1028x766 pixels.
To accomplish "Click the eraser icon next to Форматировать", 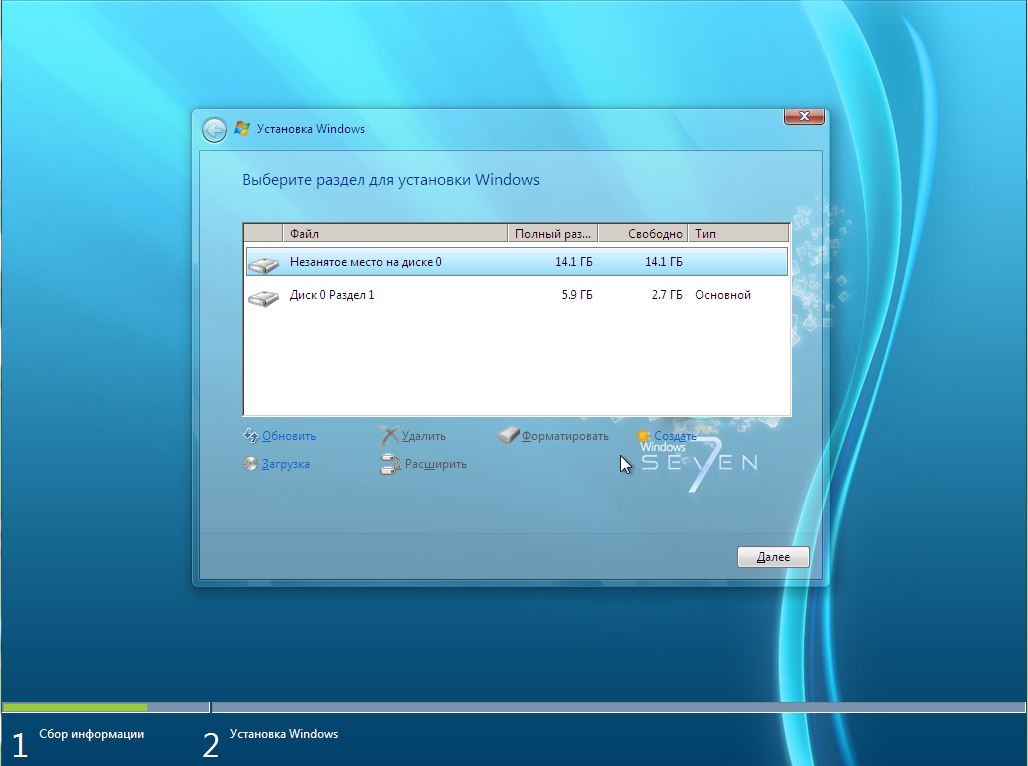I will coord(508,435).
